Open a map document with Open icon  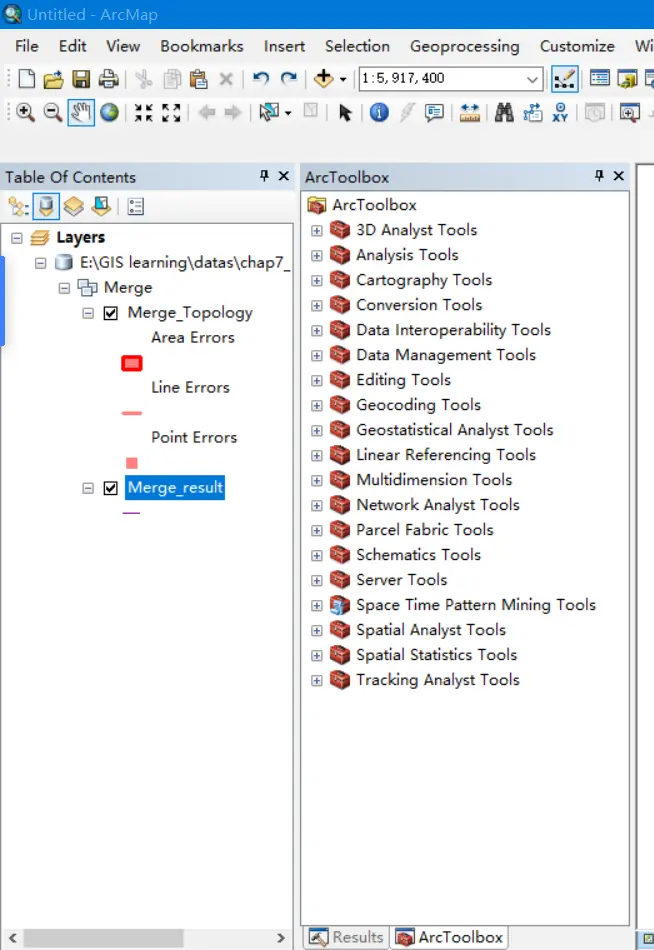point(53,79)
